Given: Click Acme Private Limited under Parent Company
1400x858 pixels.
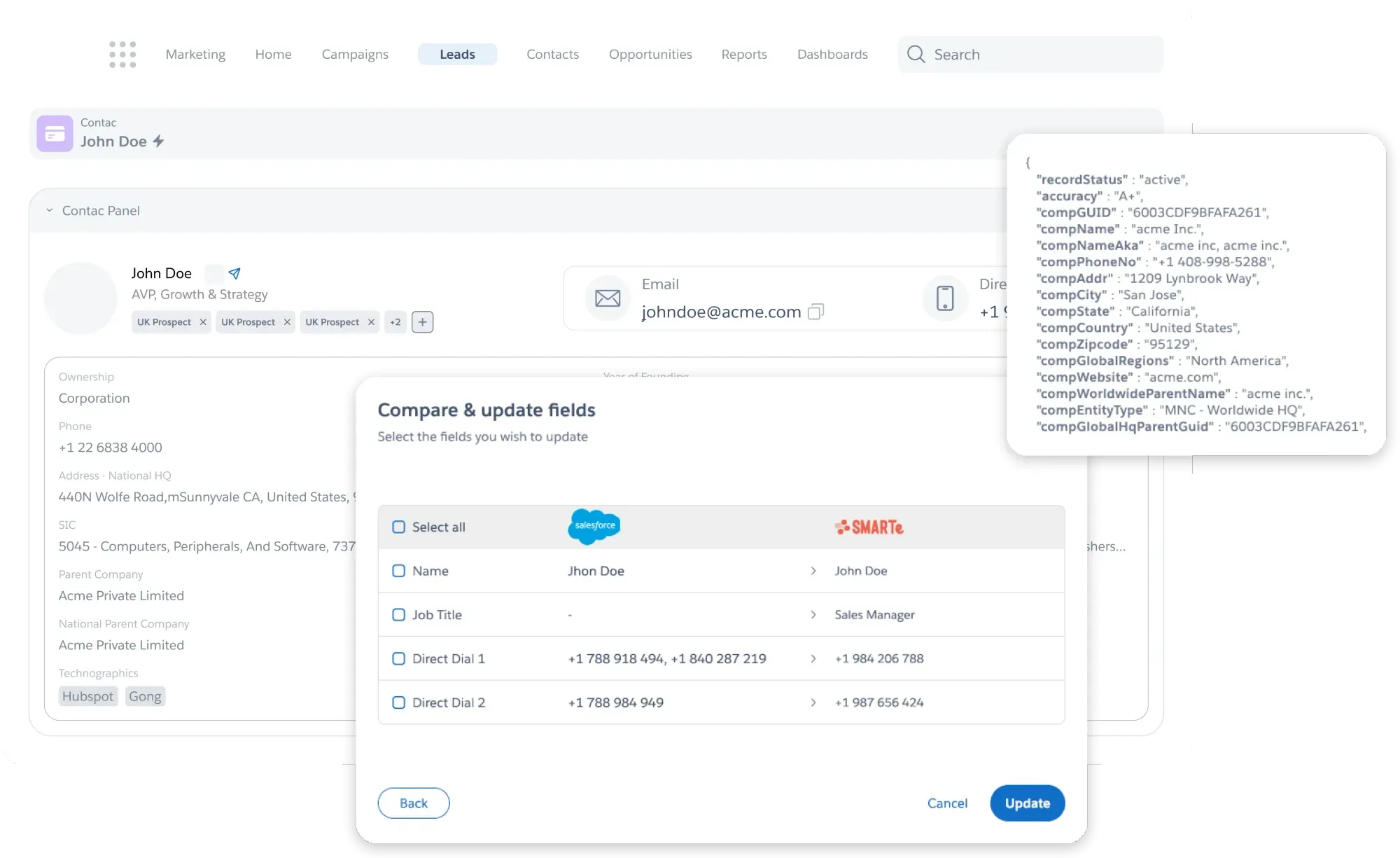Looking at the screenshot, I should 121,595.
